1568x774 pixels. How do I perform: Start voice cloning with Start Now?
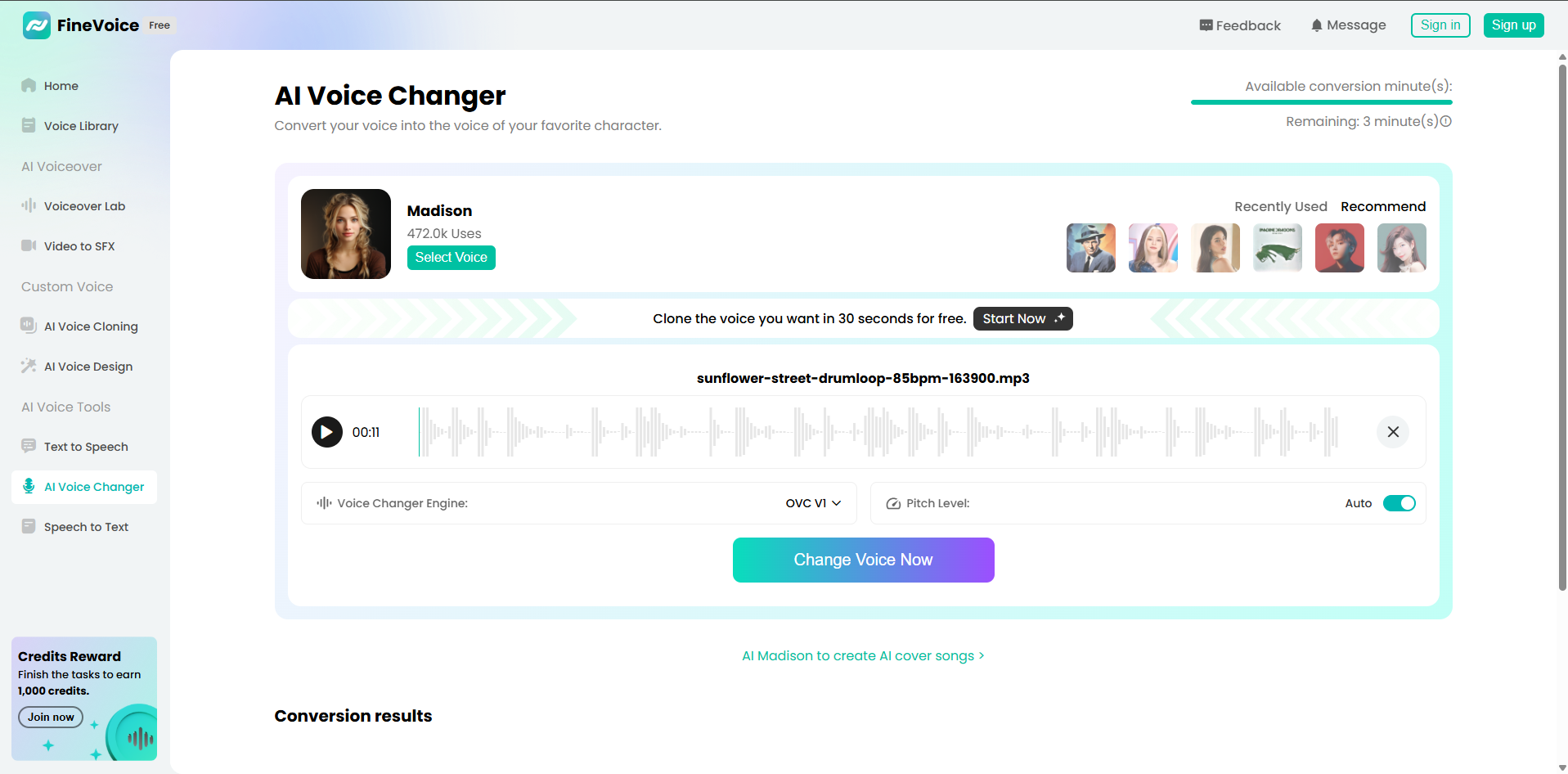click(x=1022, y=318)
